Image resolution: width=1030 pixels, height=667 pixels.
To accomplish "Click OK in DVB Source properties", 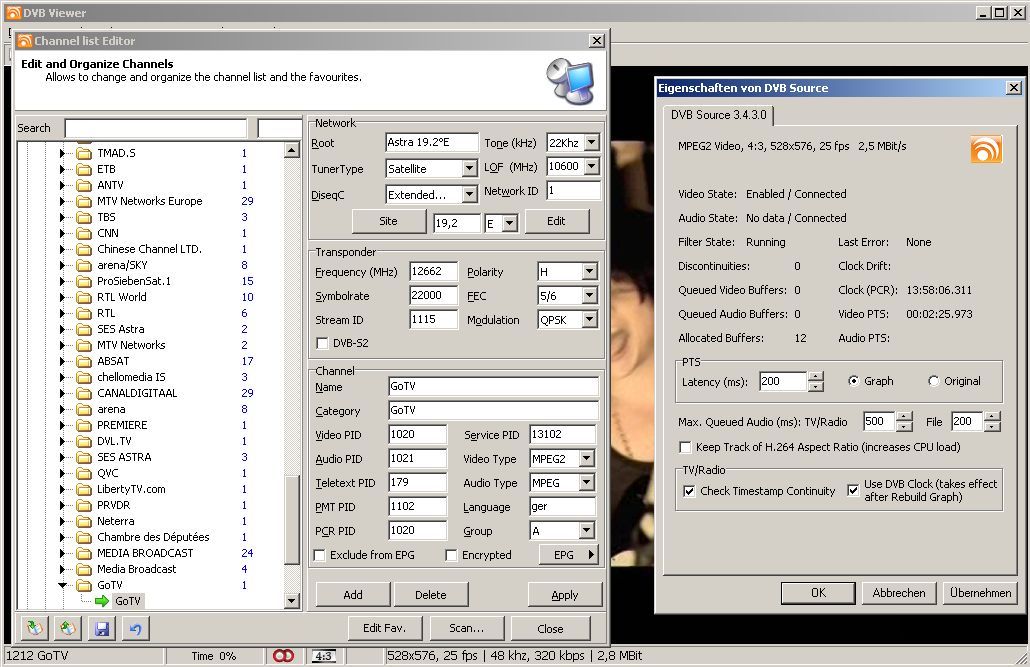I will 818,593.
